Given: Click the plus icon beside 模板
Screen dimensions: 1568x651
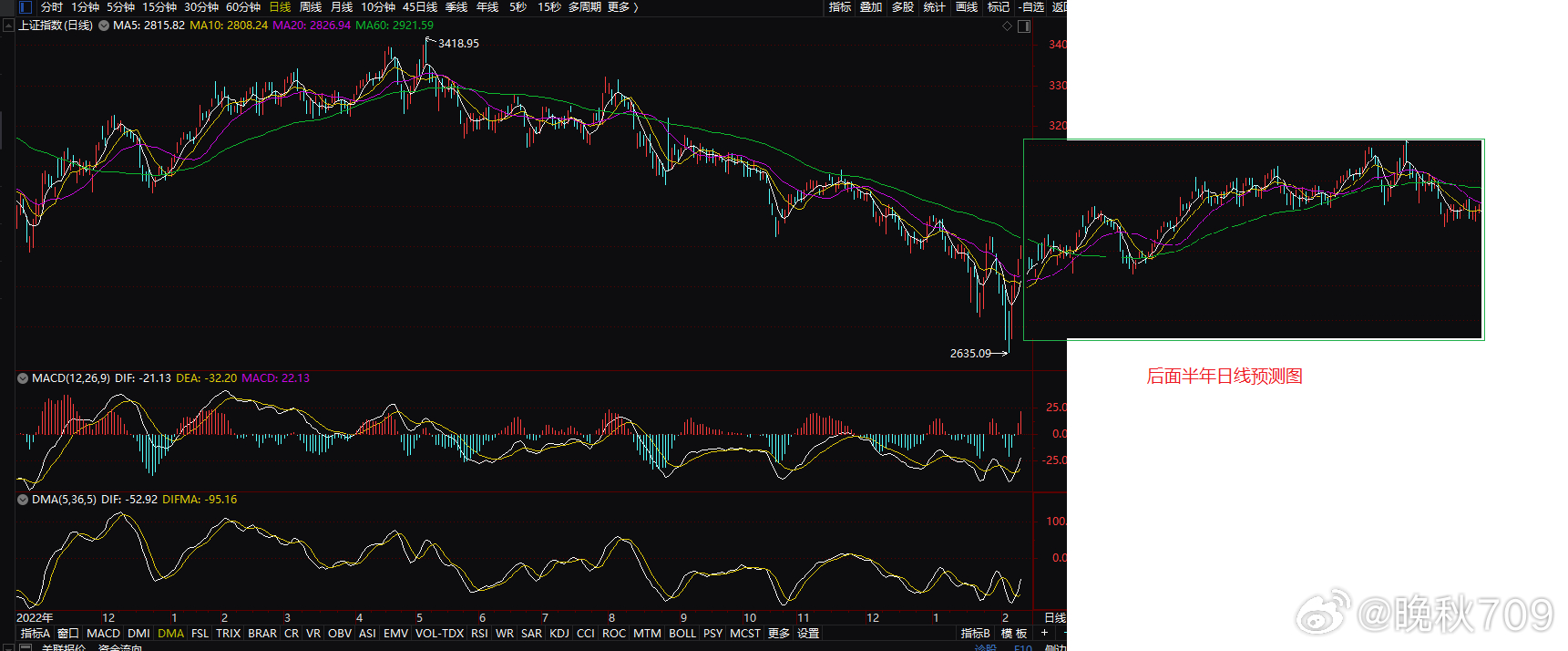Looking at the screenshot, I should point(1044,633).
